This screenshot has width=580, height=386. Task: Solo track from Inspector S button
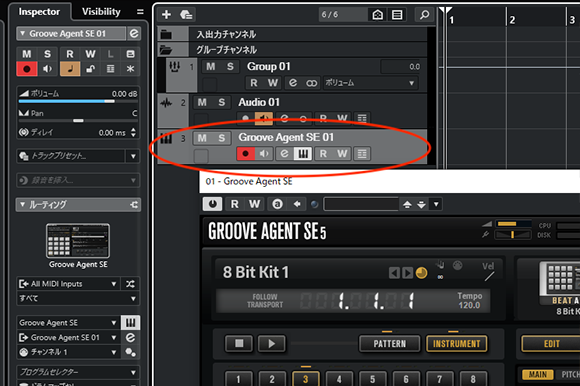point(47,54)
